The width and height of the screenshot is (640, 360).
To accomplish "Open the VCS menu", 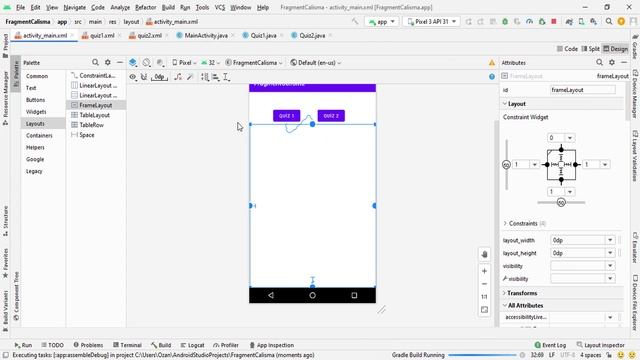I will click(x=220, y=7).
